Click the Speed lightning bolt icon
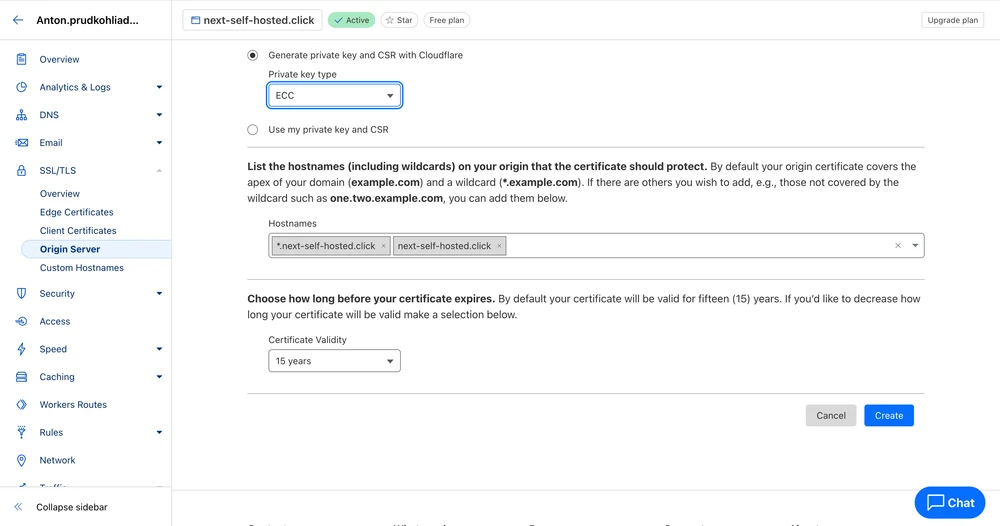The height and width of the screenshot is (526, 1000). (x=21, y=349)
